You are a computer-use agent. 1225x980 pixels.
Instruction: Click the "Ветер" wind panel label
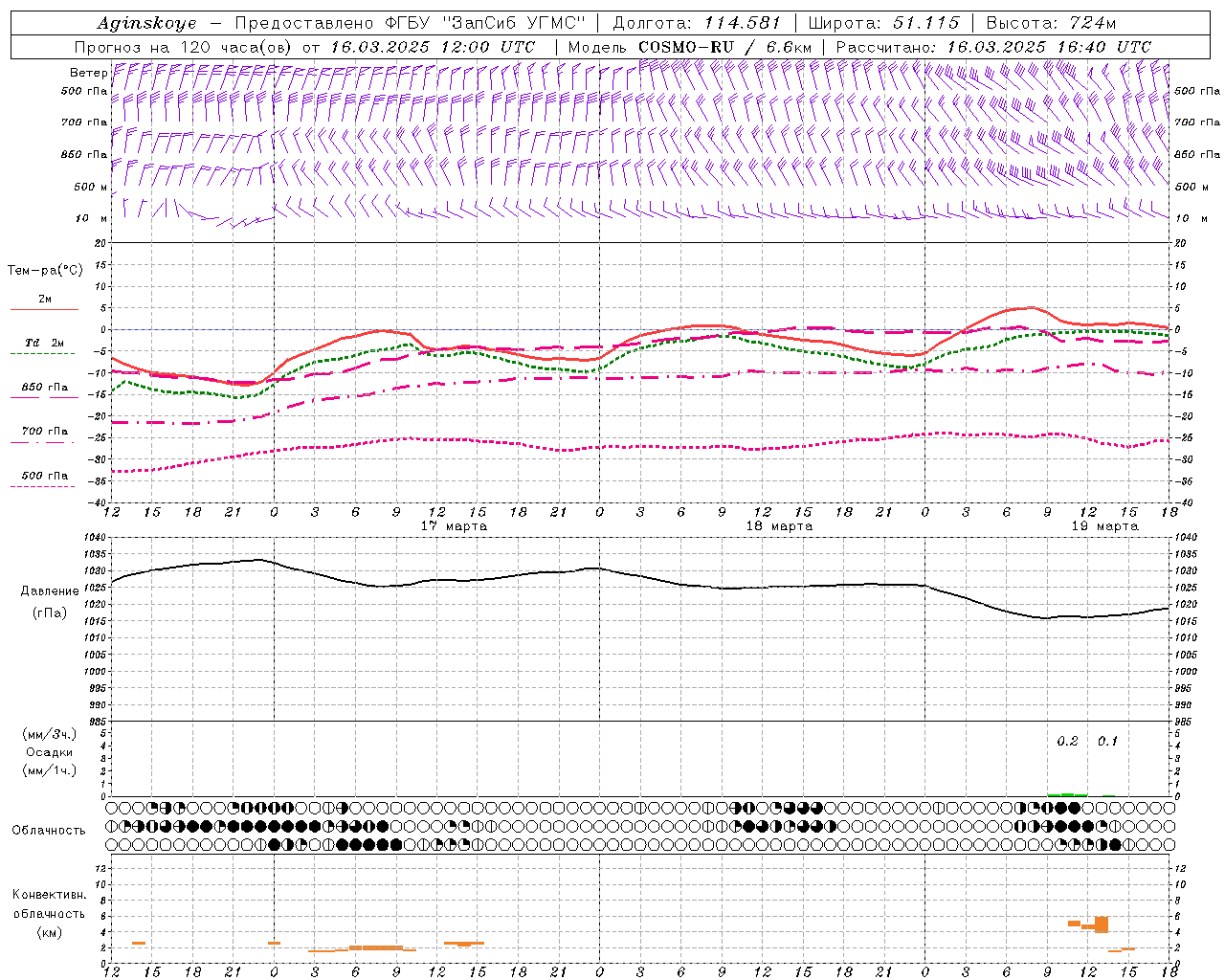88,73
